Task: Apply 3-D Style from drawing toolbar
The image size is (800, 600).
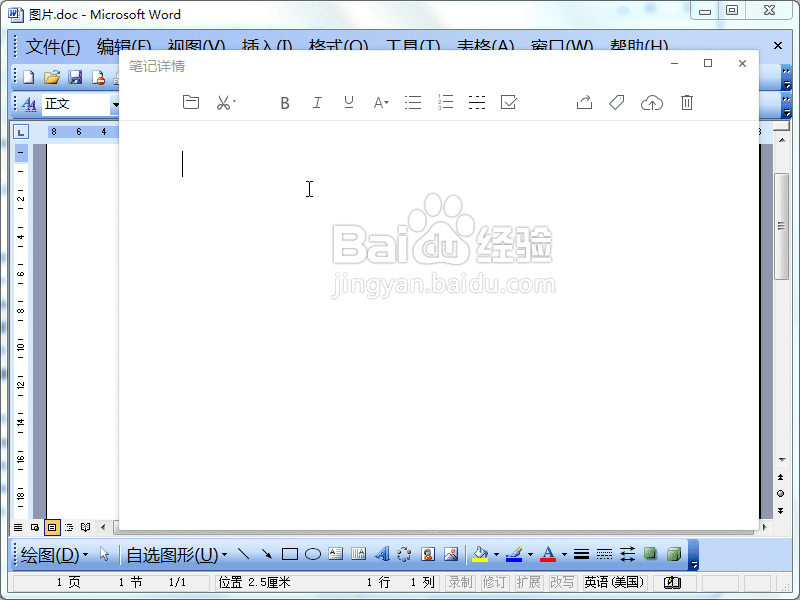Action: pos(674,554)
